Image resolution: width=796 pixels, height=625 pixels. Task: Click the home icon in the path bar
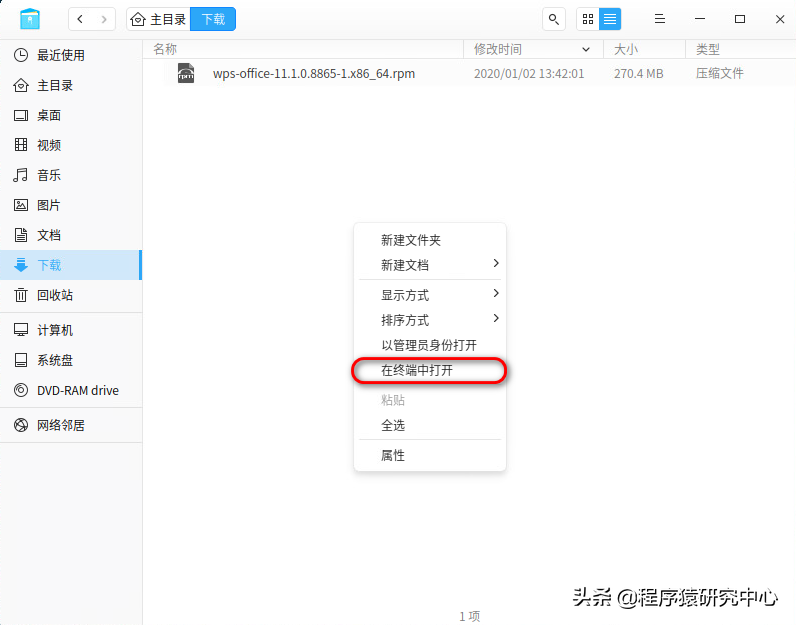[x=138, y=19]
